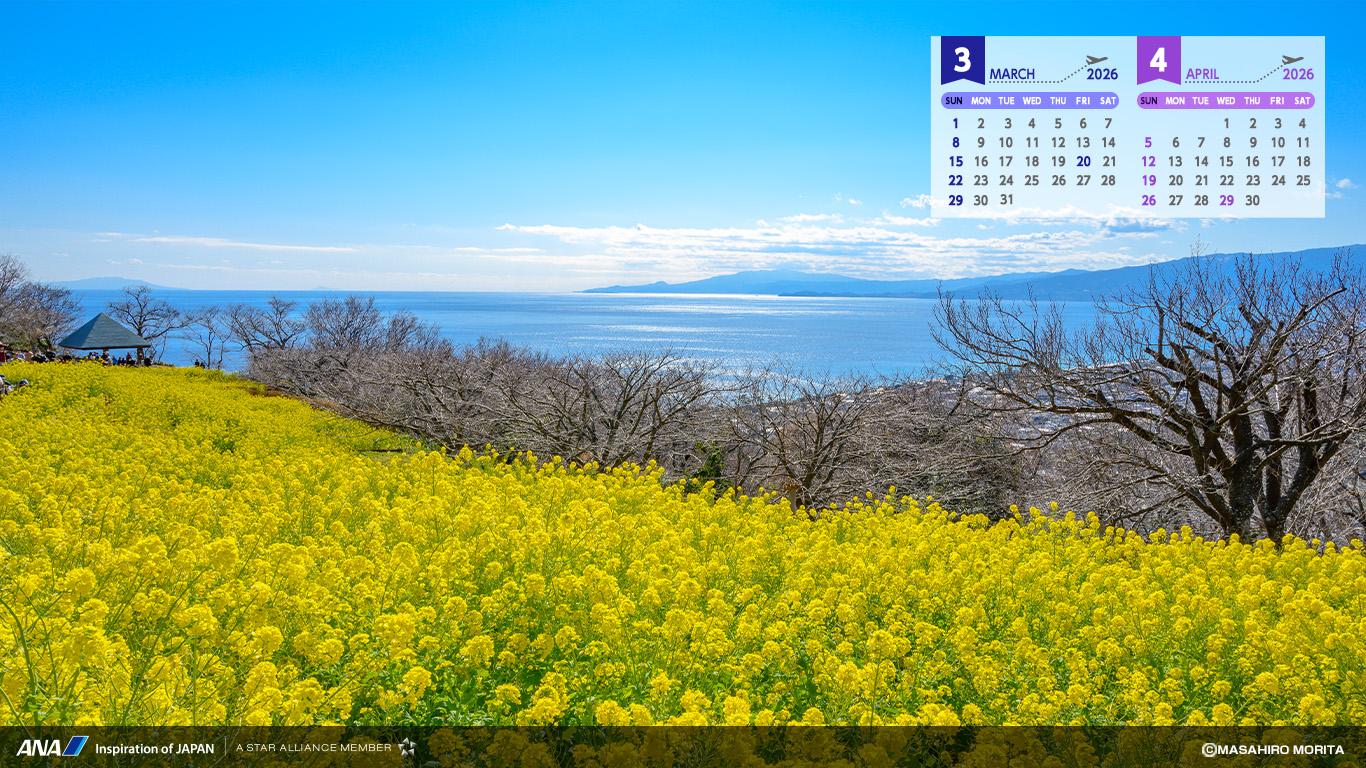Select the purple number 4 month badge
1366x768 pixels.
(1158, 60)
